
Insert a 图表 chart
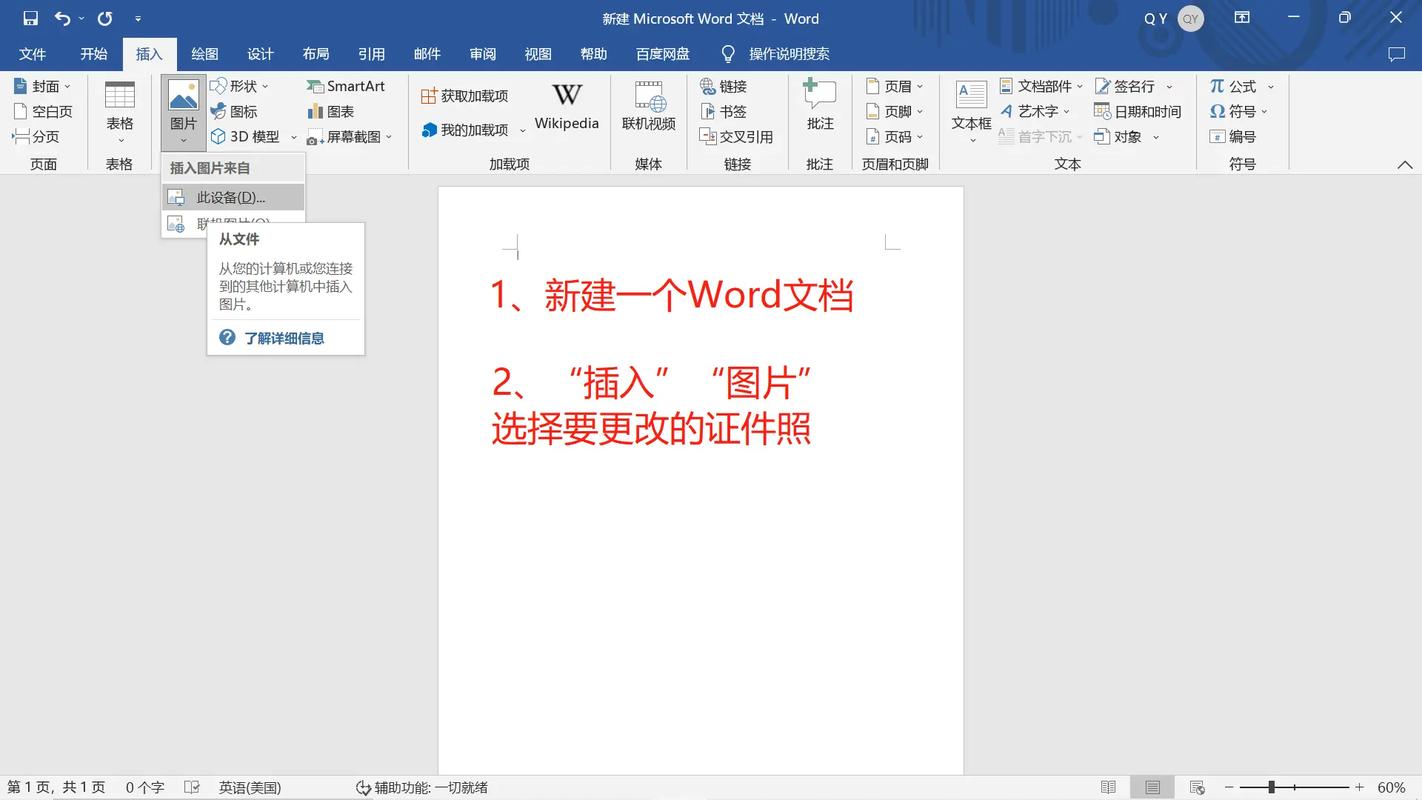(x=331, y=112)
